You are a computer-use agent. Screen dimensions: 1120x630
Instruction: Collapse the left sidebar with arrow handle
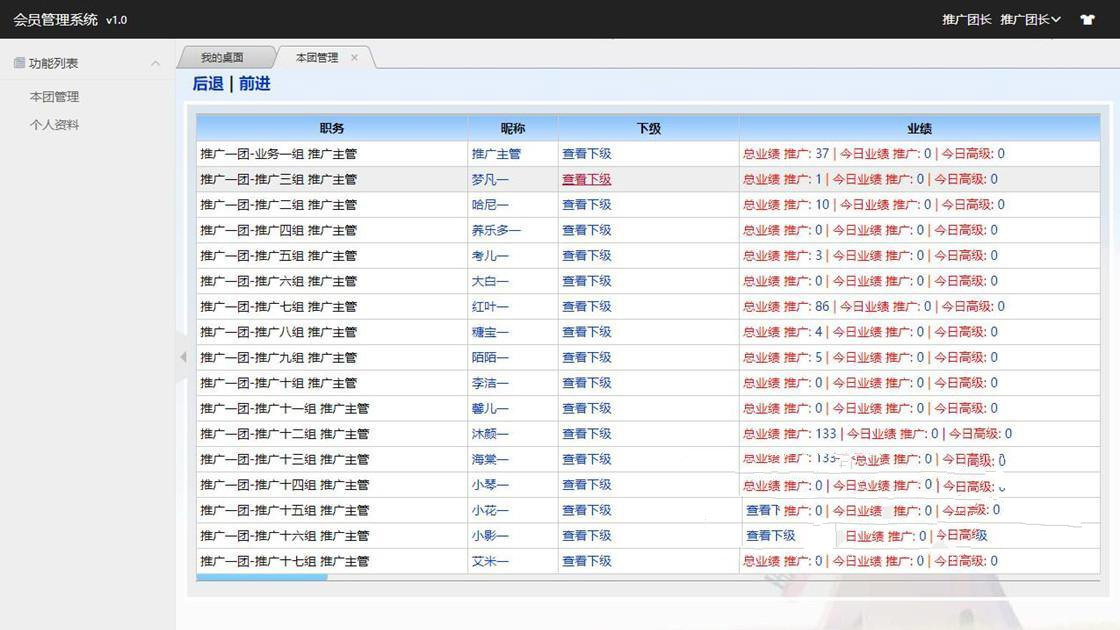[x=183, y=356]
